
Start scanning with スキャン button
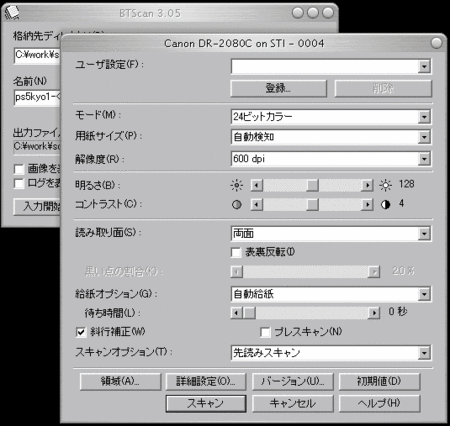point(206,403)
